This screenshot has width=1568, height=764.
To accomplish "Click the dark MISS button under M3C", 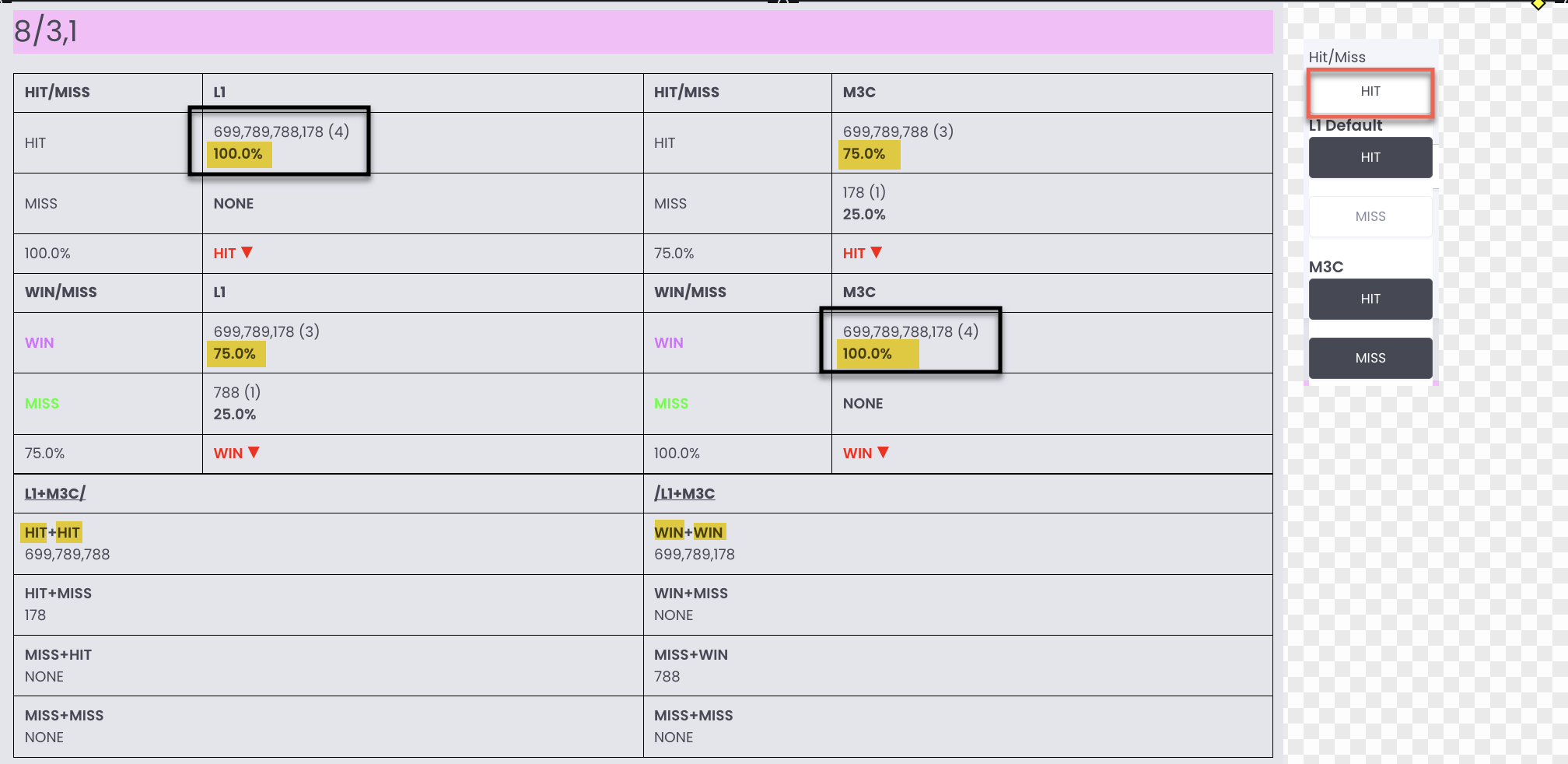I will pos(1370,358).
